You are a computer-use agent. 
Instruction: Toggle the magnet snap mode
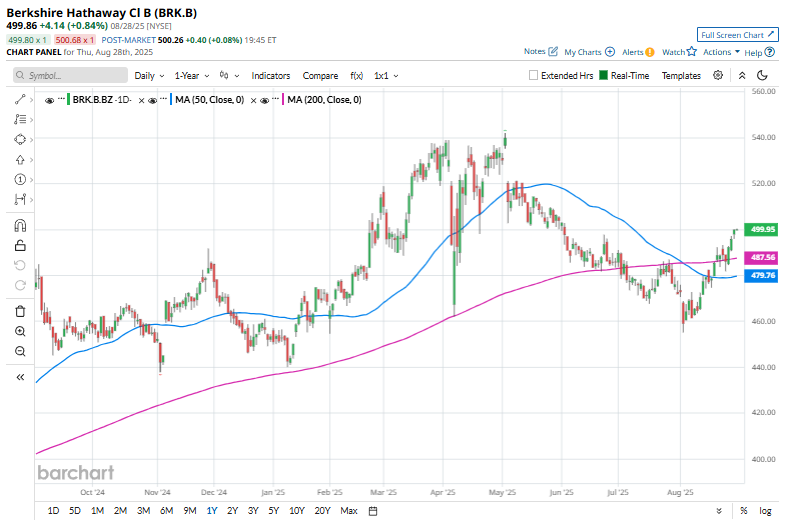[x=20, y=225]
